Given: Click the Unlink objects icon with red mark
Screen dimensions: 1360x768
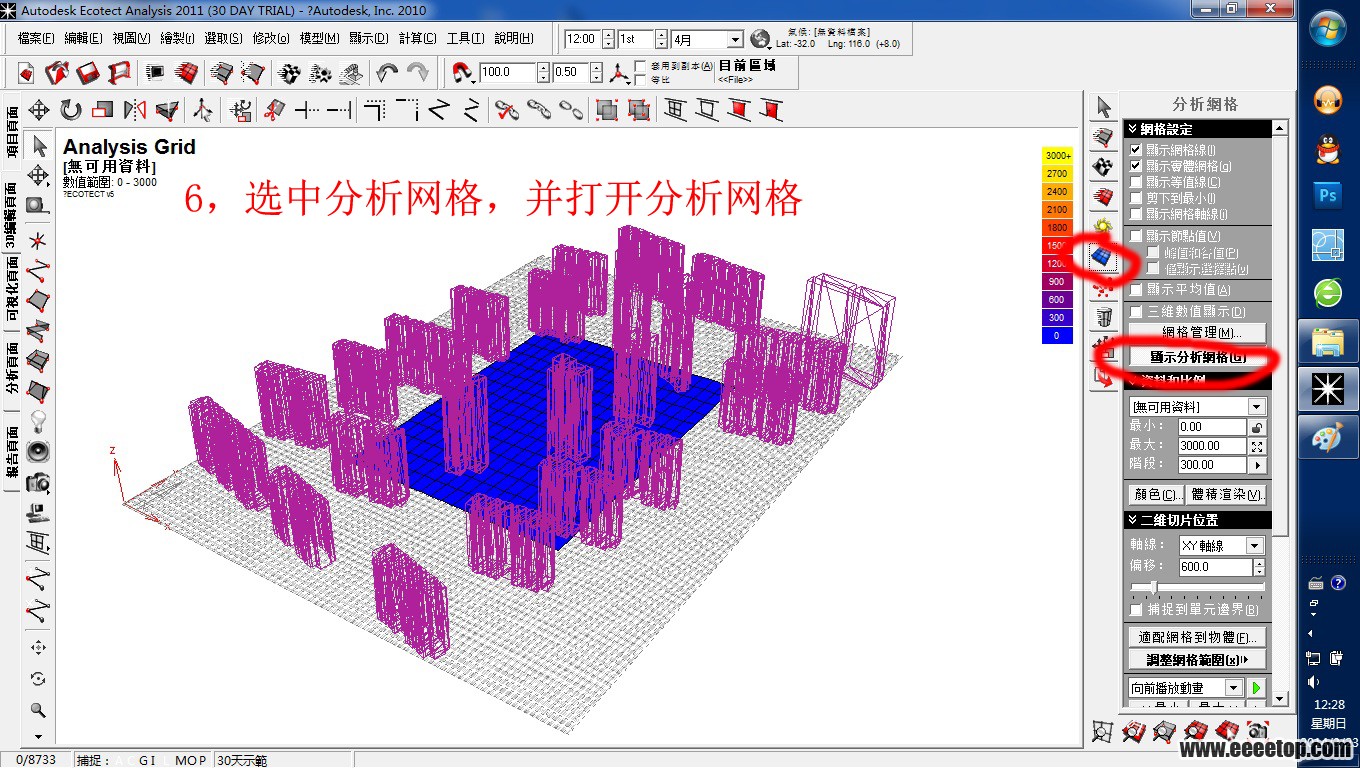Looking at the screenshot, I should click(x=507, y=110).
